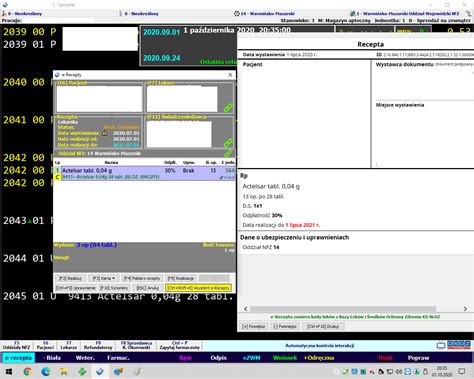Click the yellow Asystent e-Recepty button

click(x=198, y=288)
